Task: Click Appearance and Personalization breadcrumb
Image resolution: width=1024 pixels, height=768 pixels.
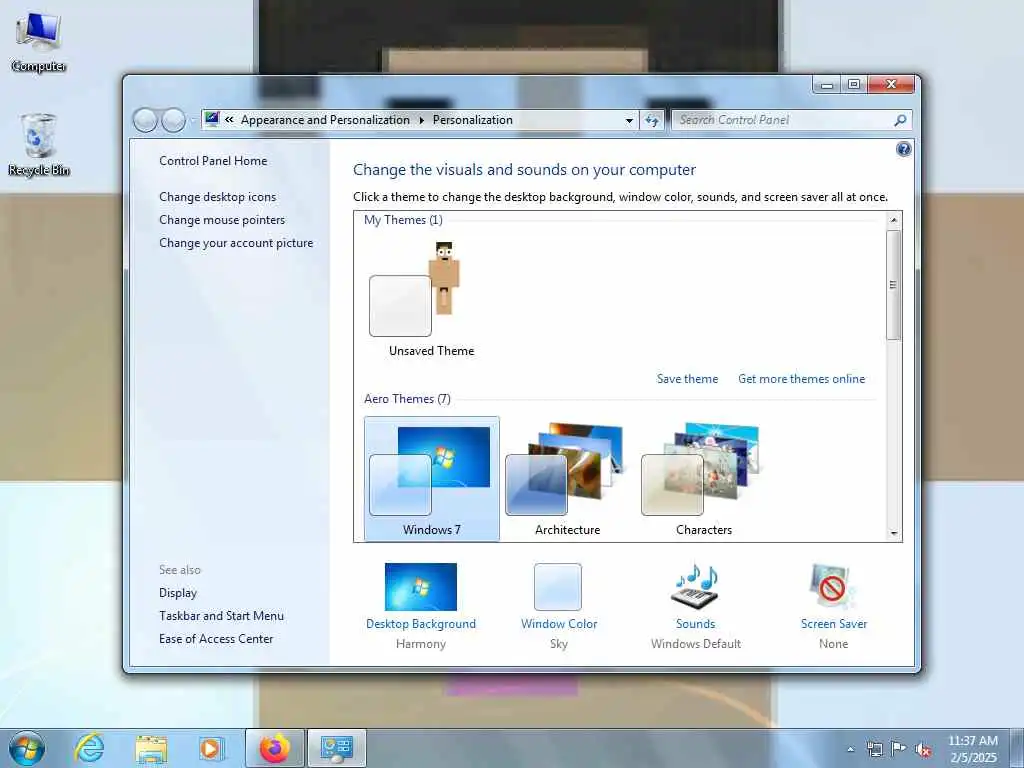Action: pyautogui.click(x=325, y=120)
